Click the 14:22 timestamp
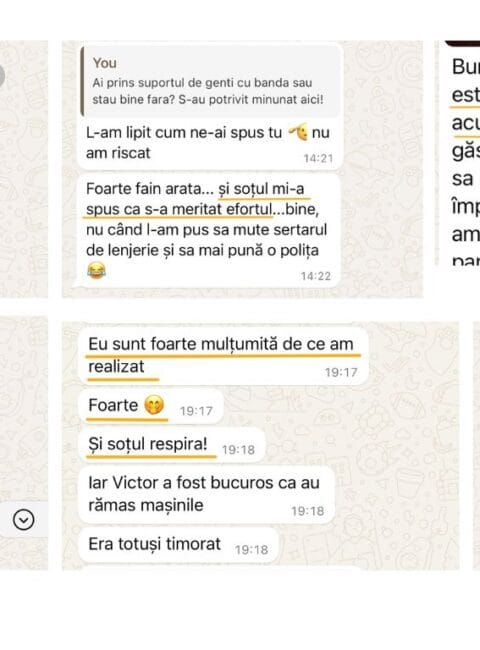The height and width of the screenshot is (650, 480). 315,276
